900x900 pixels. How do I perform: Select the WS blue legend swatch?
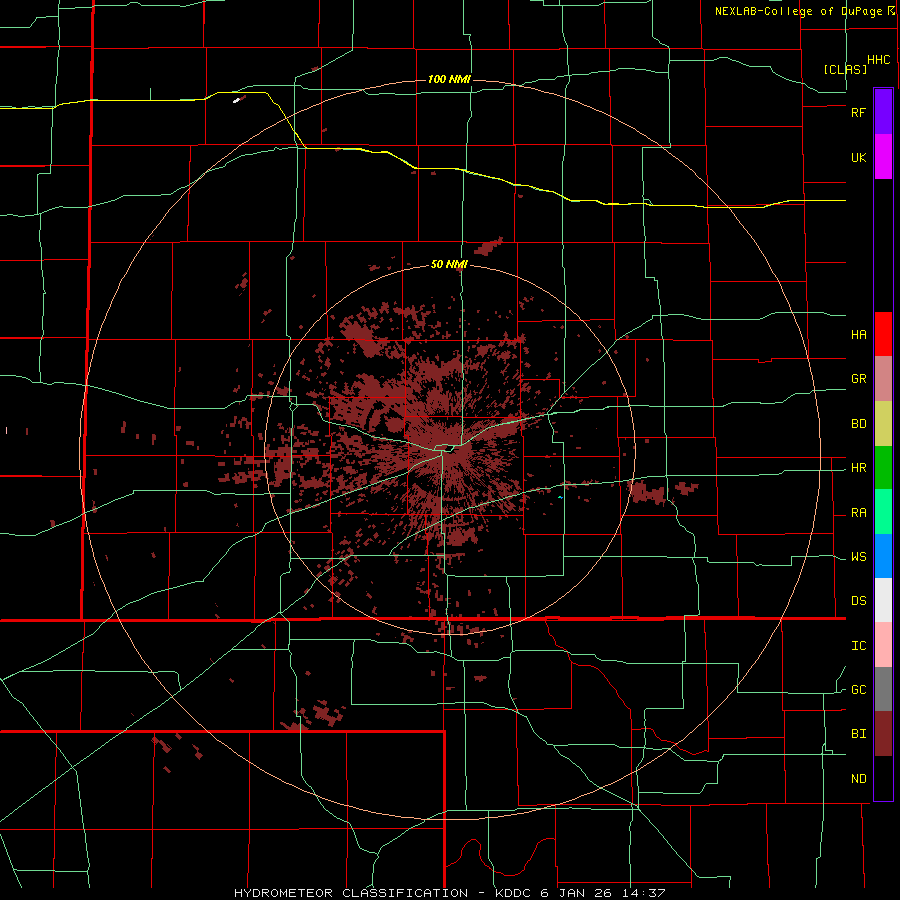[x=883, y=556]
